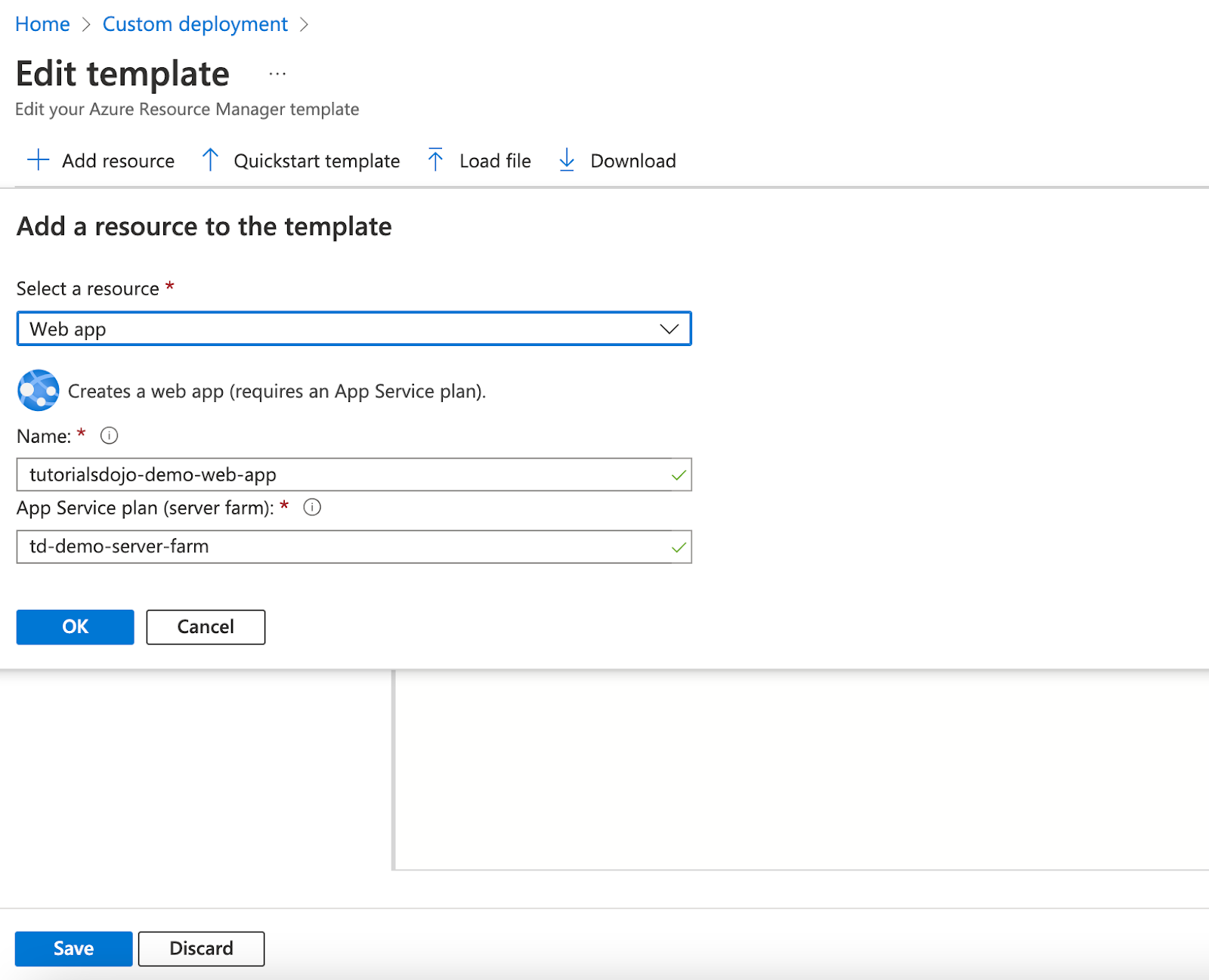Cancel adding the resource
The image size is (1209, 980).
(x=206, y=627)
